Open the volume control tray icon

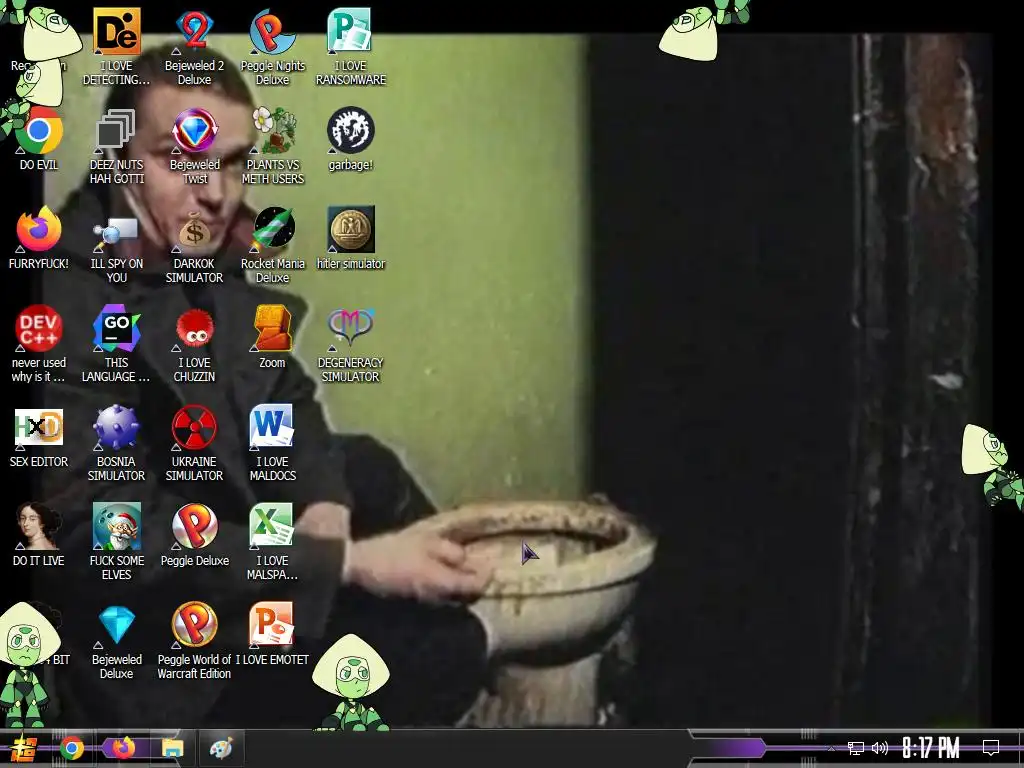(x=880, y=748)
